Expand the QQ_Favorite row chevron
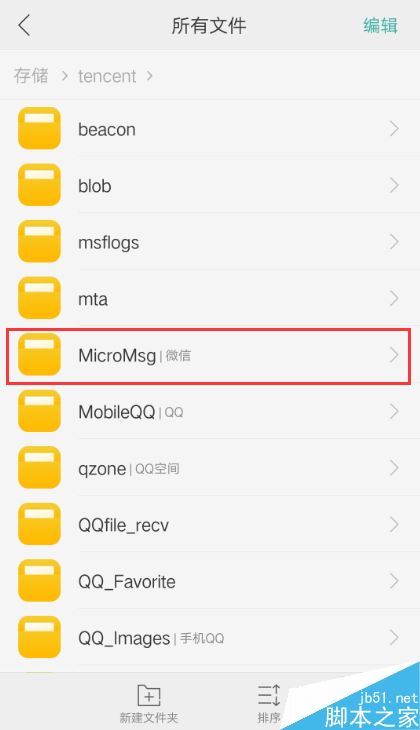 (x=394, y=581)
